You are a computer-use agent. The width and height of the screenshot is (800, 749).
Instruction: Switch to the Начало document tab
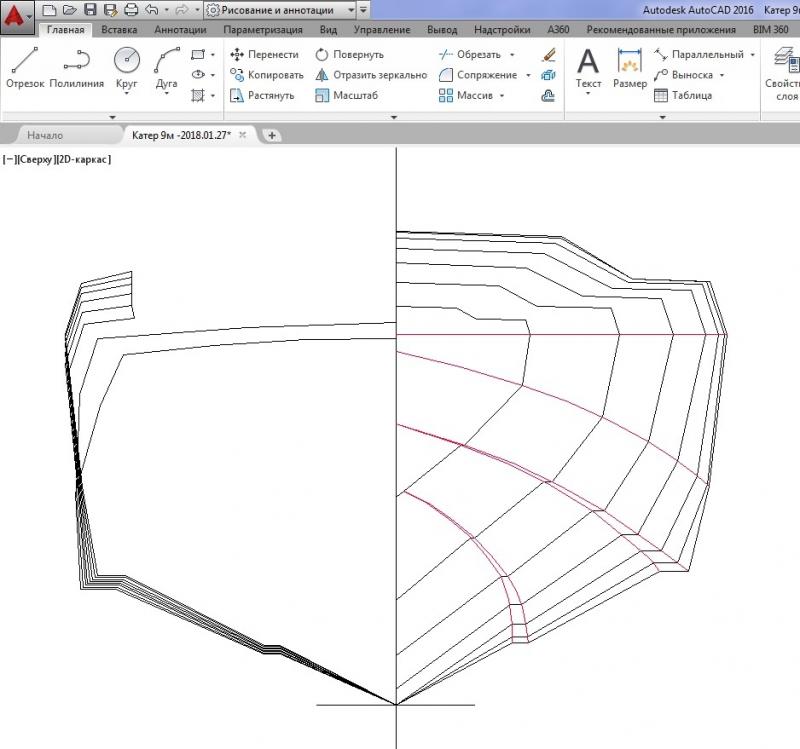coord(45,135)
